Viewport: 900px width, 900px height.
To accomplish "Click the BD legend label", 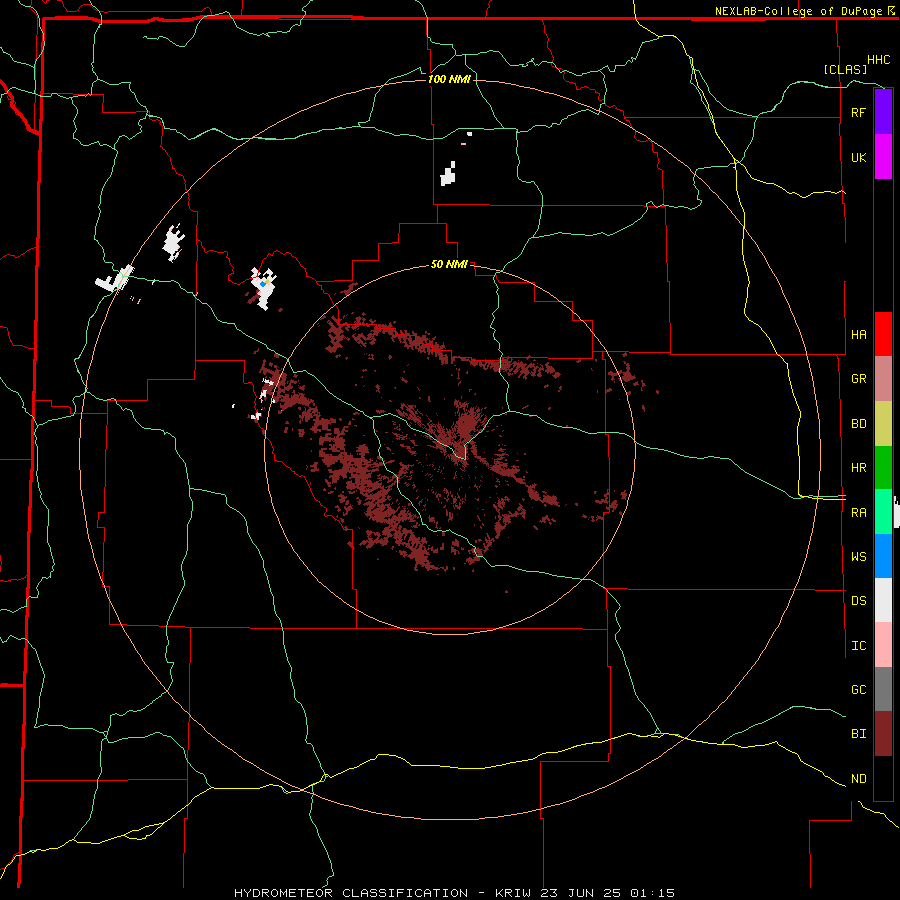I will tap(858, 424).
